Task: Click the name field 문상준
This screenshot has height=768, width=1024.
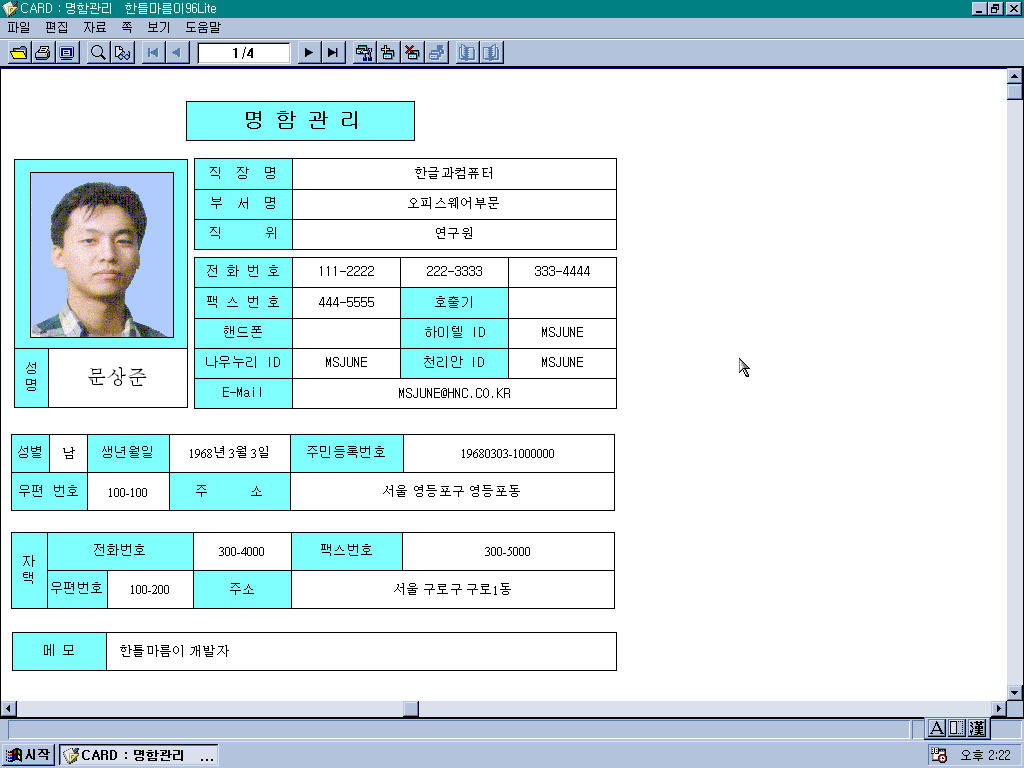Action: click(x=118, y=377)
